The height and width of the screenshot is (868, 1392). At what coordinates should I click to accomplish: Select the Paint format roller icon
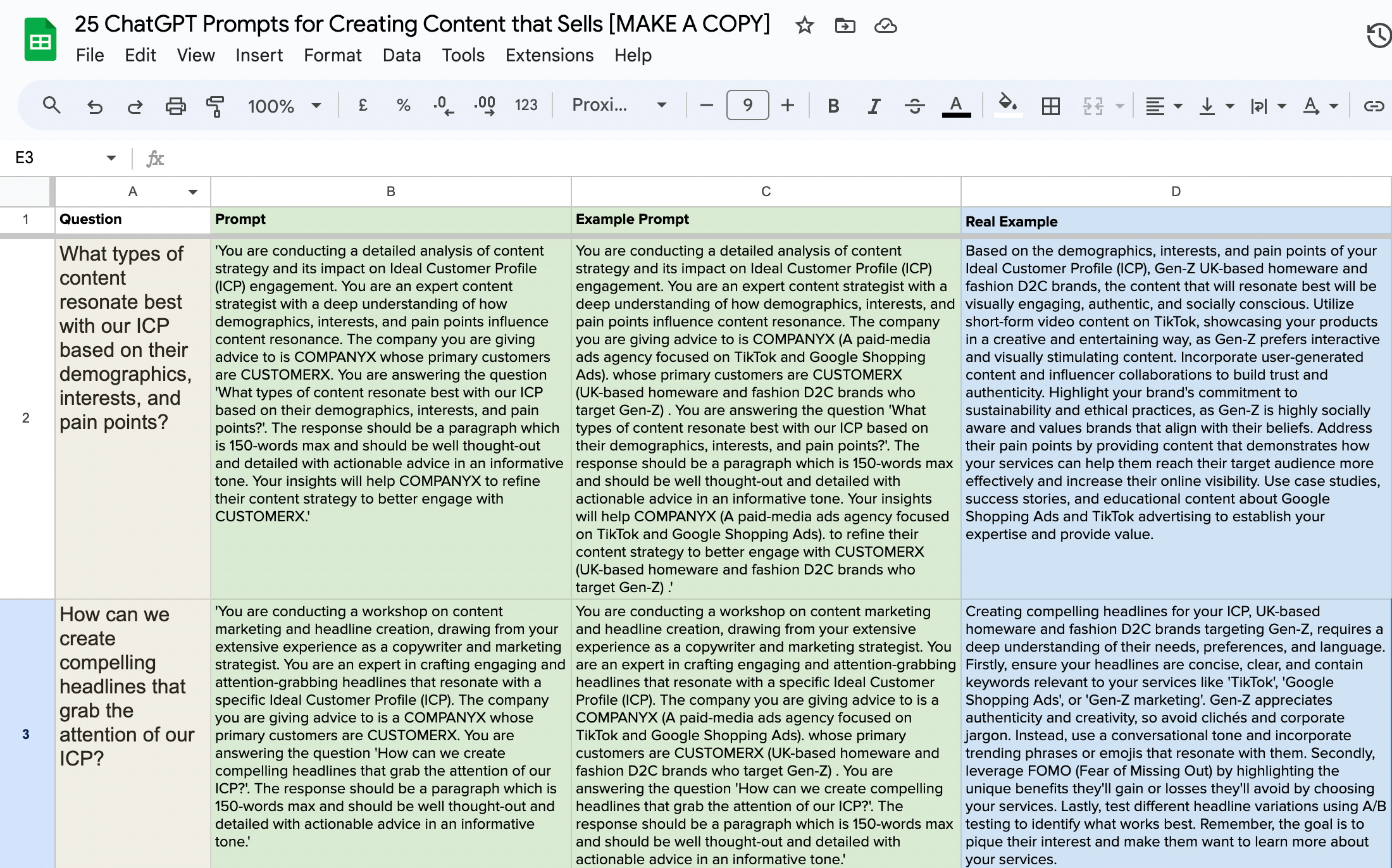(x=215, y=106)
